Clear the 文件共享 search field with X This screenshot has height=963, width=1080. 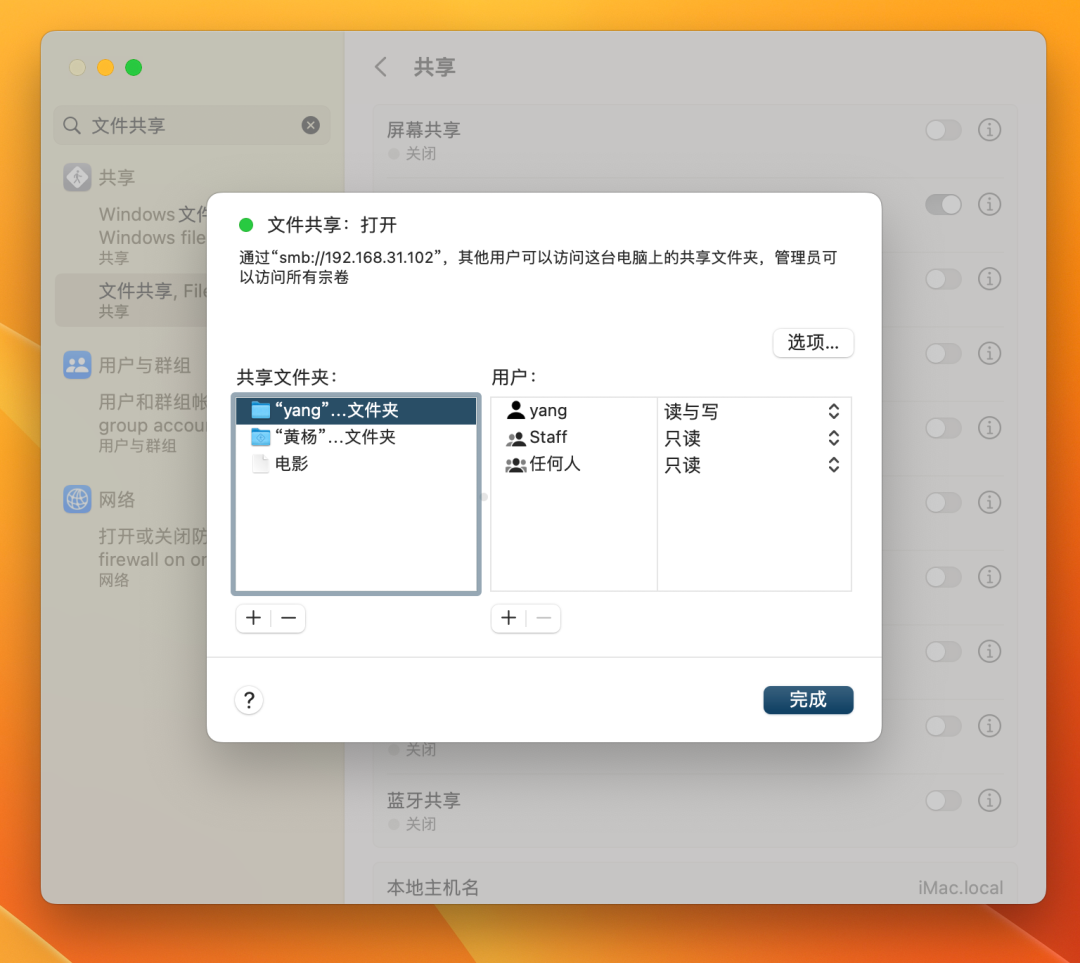click(x=310, y=125)
